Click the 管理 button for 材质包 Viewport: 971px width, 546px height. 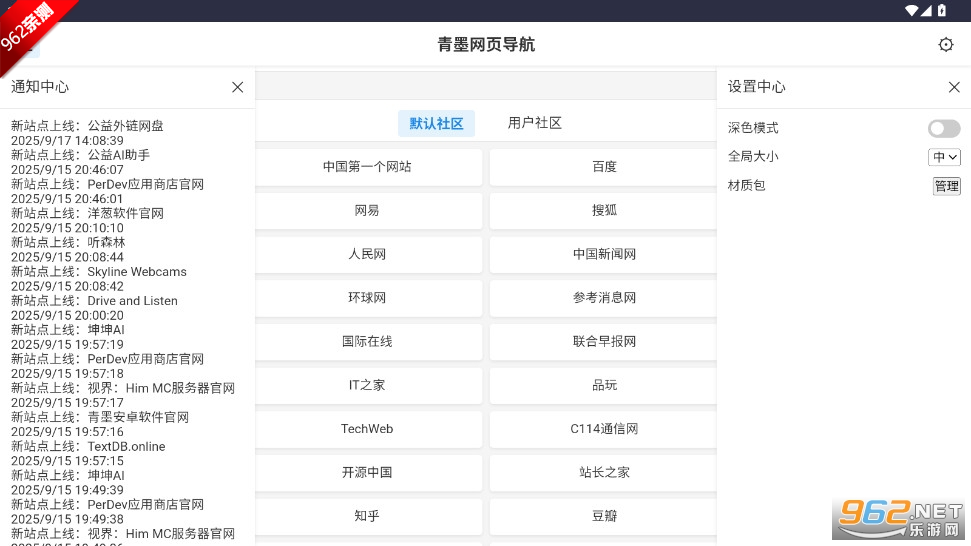tap(946, 186)
